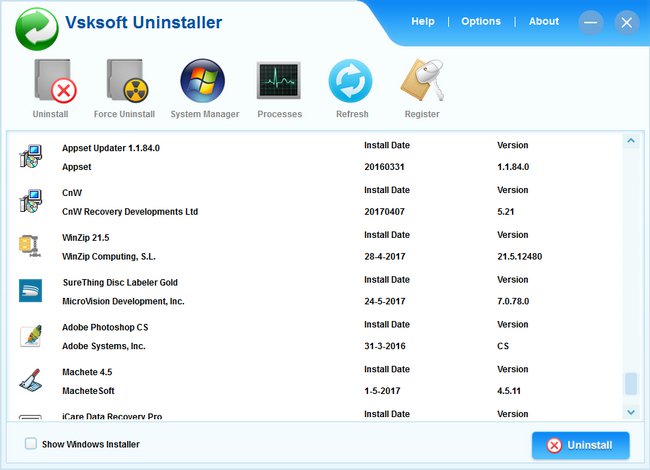
Task: Click the Uninstall toolbar icon
Action: click(50, 83)
